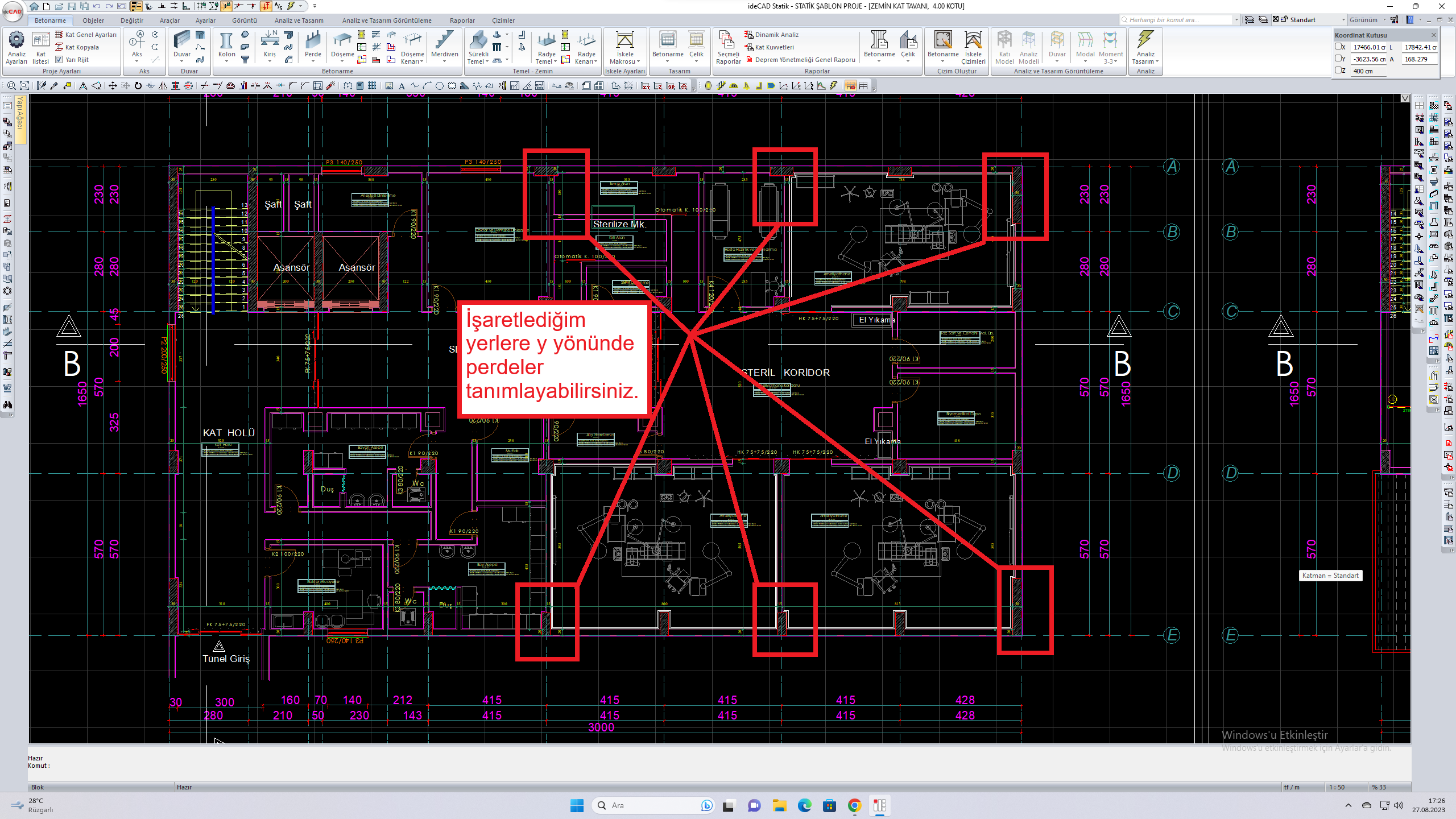Open the Raporlar ribbon tab
Screen dimensions: 1456x819
coord(462,20)
